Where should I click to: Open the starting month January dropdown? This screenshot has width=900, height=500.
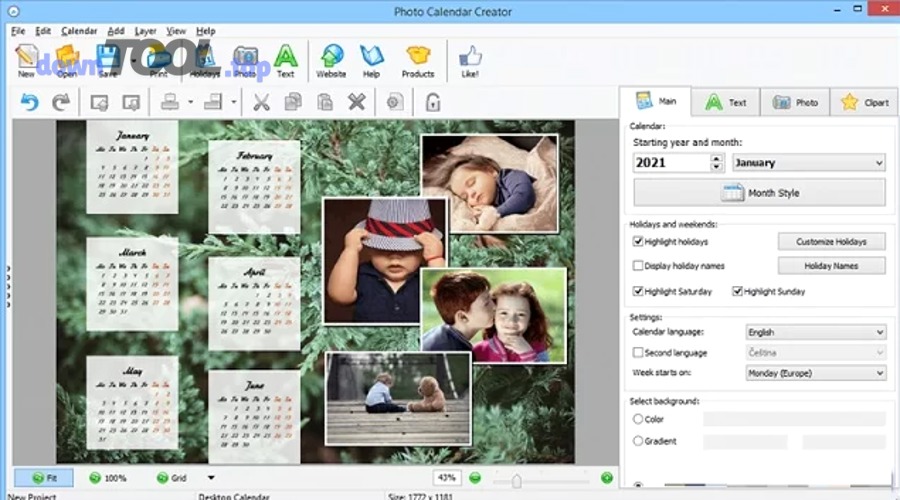(x=809, y=163)
